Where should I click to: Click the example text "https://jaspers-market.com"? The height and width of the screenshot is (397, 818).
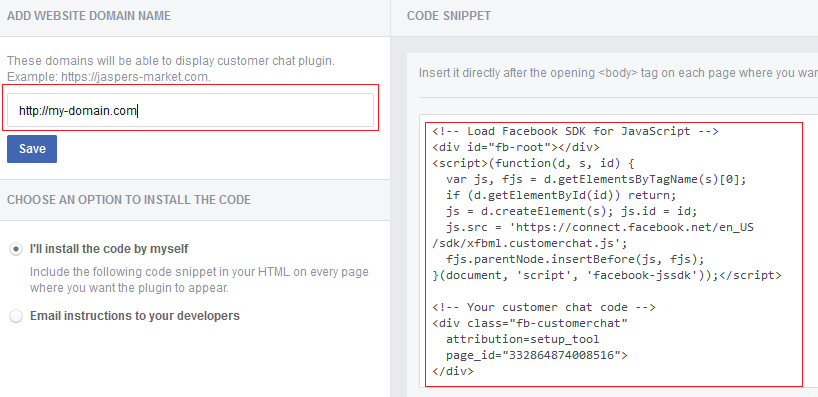pyautogui.click(x=135, y=77)
